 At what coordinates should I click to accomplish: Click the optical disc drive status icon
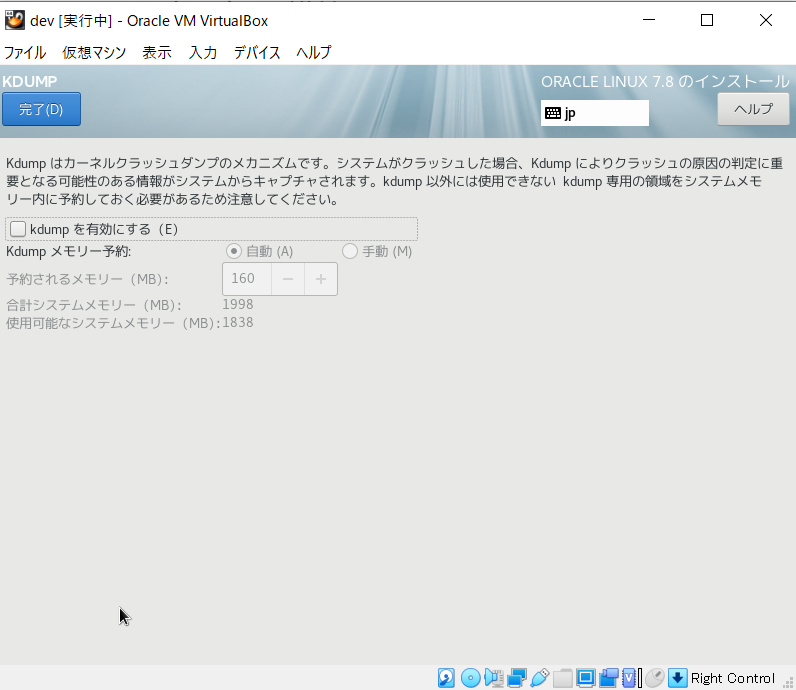click(x=471, y=678)
